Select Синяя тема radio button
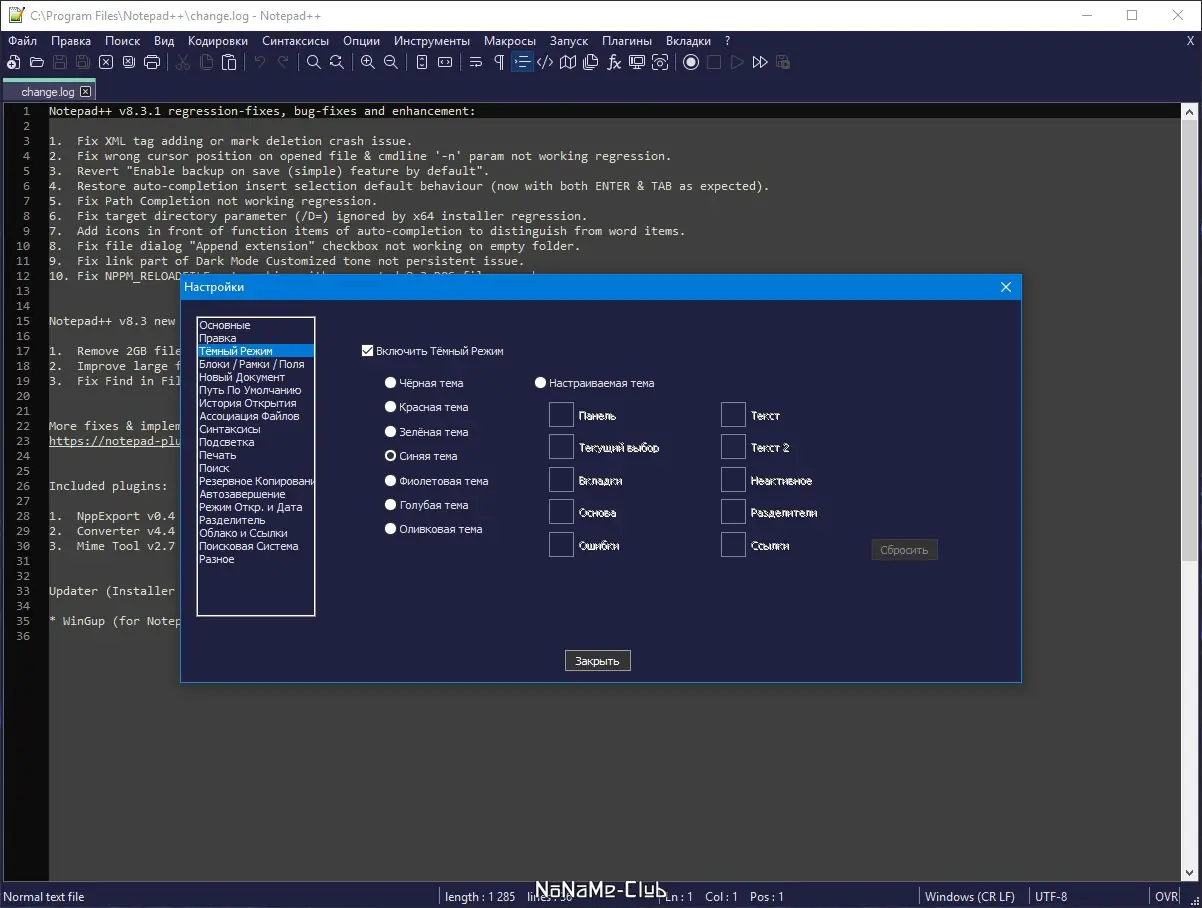Screen dimensions: 1202x908 tap(391, 456)
